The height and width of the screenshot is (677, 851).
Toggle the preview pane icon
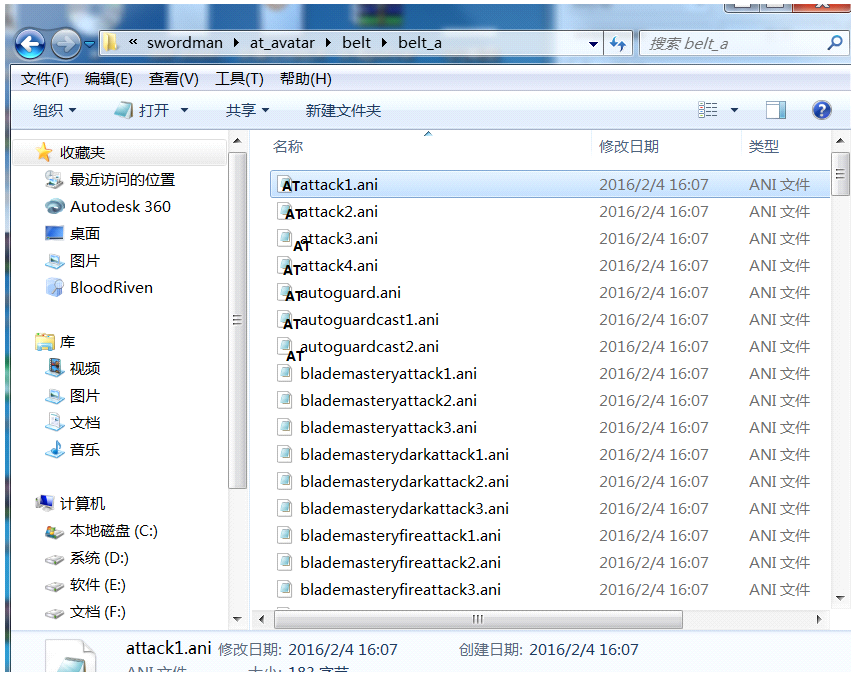coord(776,110)
